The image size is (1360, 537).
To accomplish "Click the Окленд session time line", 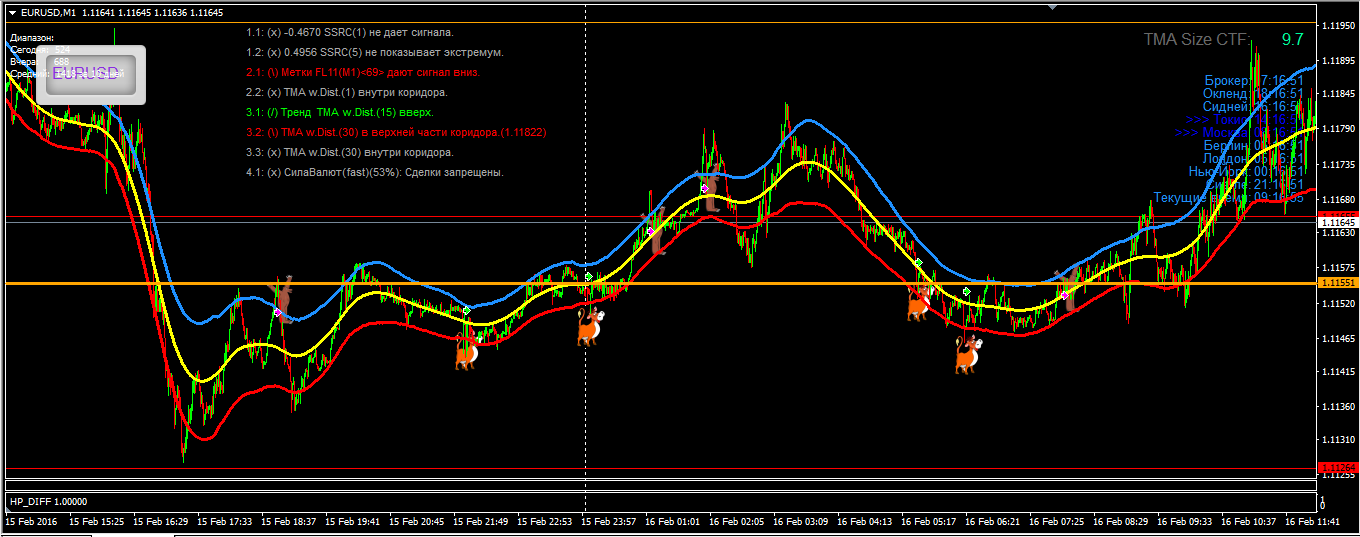I will coord(1252,94).
